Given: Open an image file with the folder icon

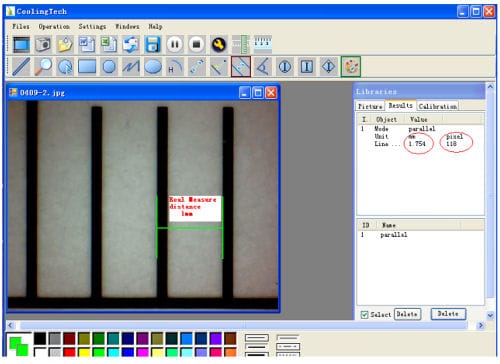Looking at the screenshot, I should coord(65,45).
